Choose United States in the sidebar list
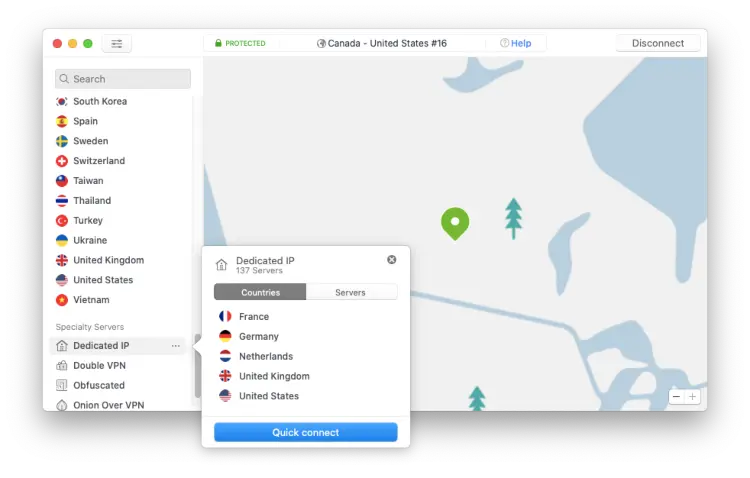This screenshot has height=478, width=750. [103, 280]
